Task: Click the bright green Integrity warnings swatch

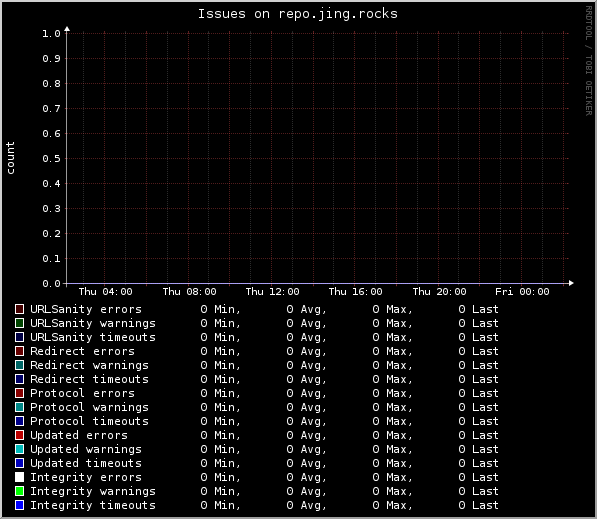Action: 19,491
